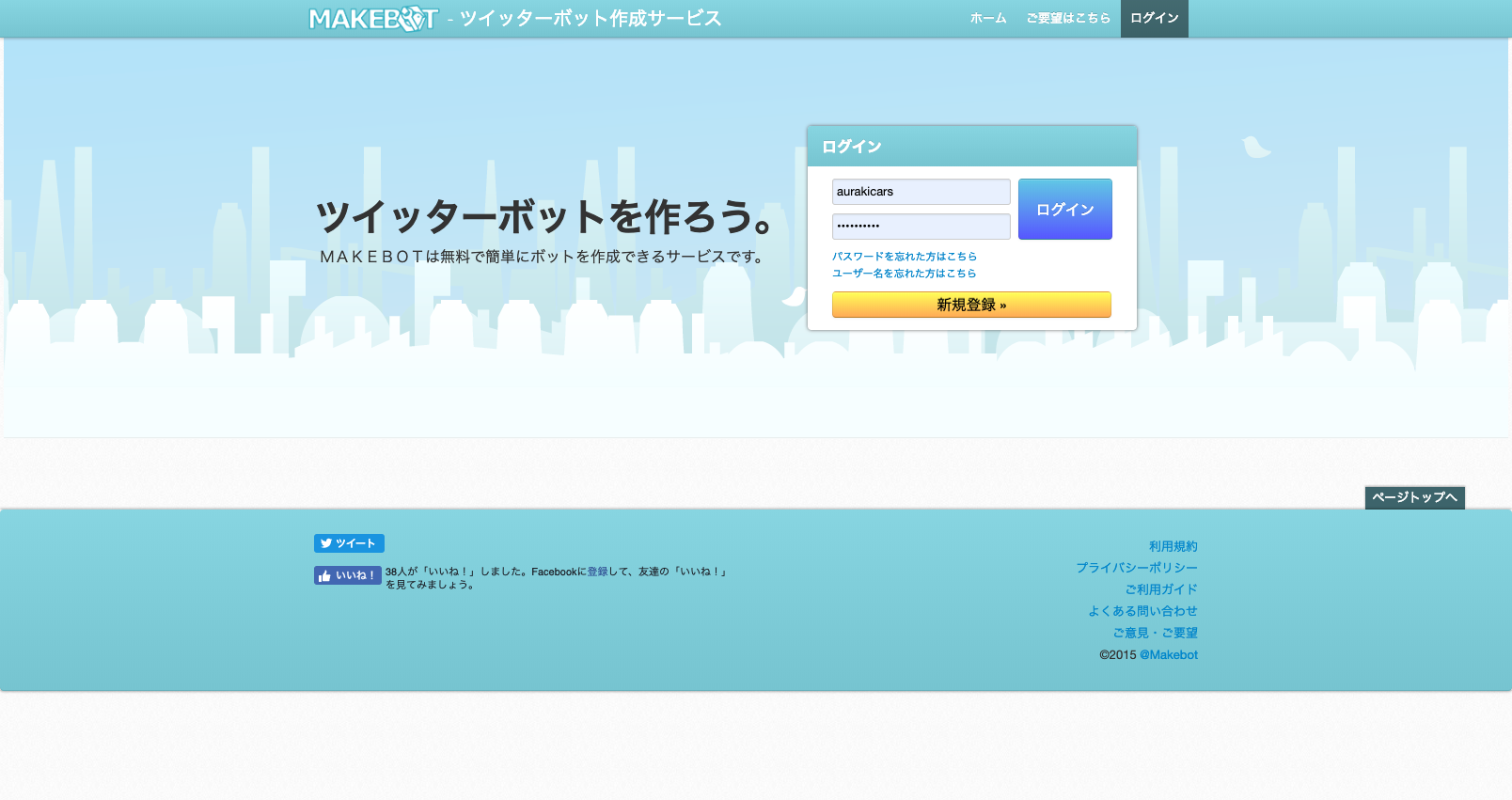The width and height of the screenshot is (1512, 800).
Task: Open ご要望はこちら in the top navigation
Action: (1067, 19)
